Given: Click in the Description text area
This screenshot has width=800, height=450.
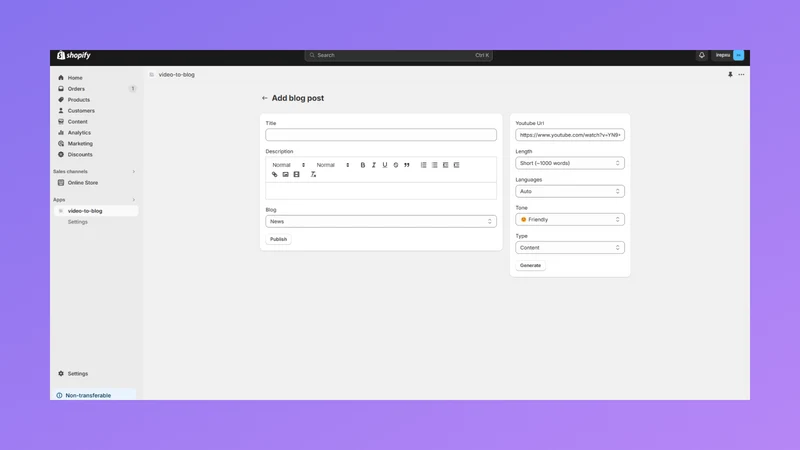Looking at the screenshot, I should point(381,191).
